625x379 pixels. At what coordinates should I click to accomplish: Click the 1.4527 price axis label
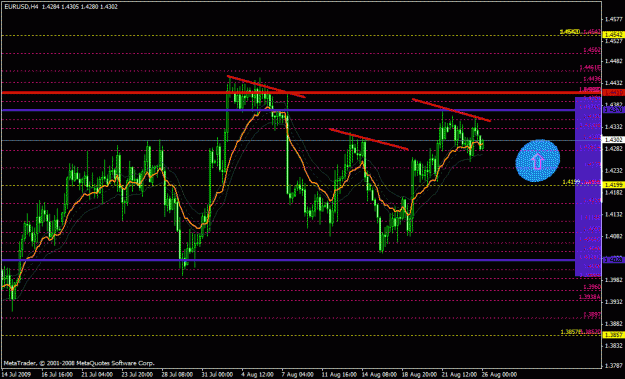click(613, 41)
